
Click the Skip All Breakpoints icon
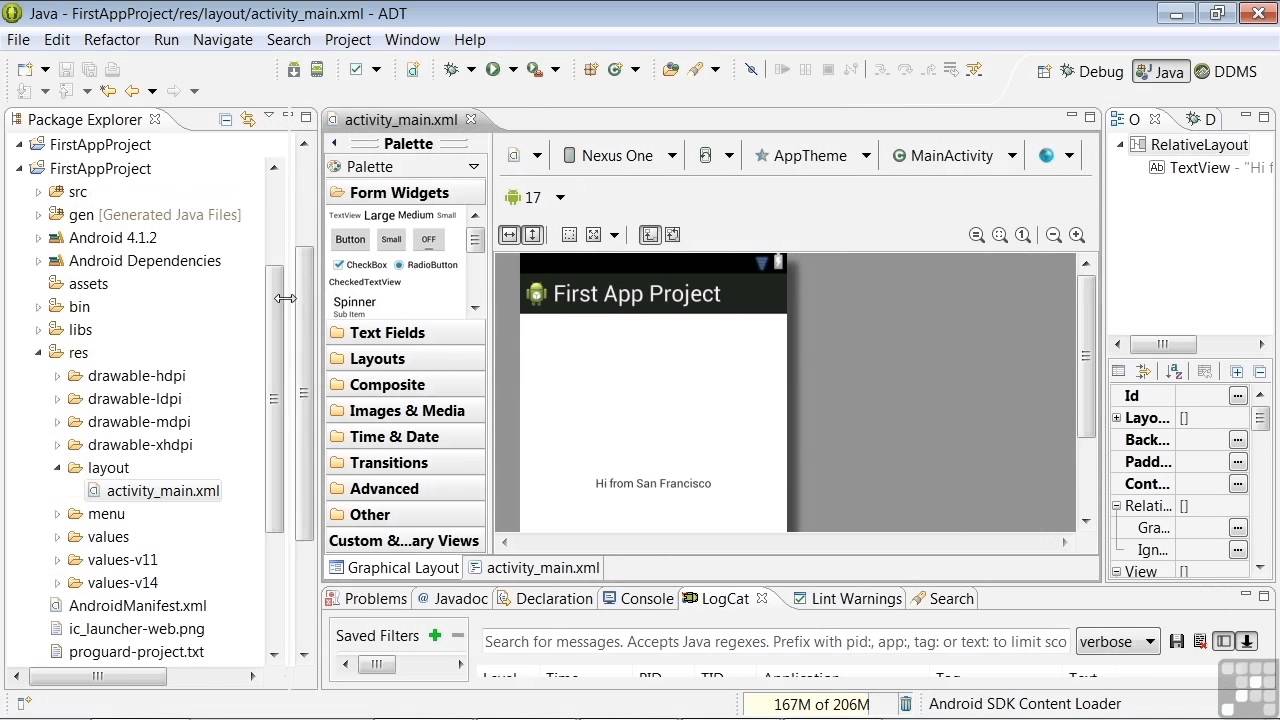tap(751, 69)
